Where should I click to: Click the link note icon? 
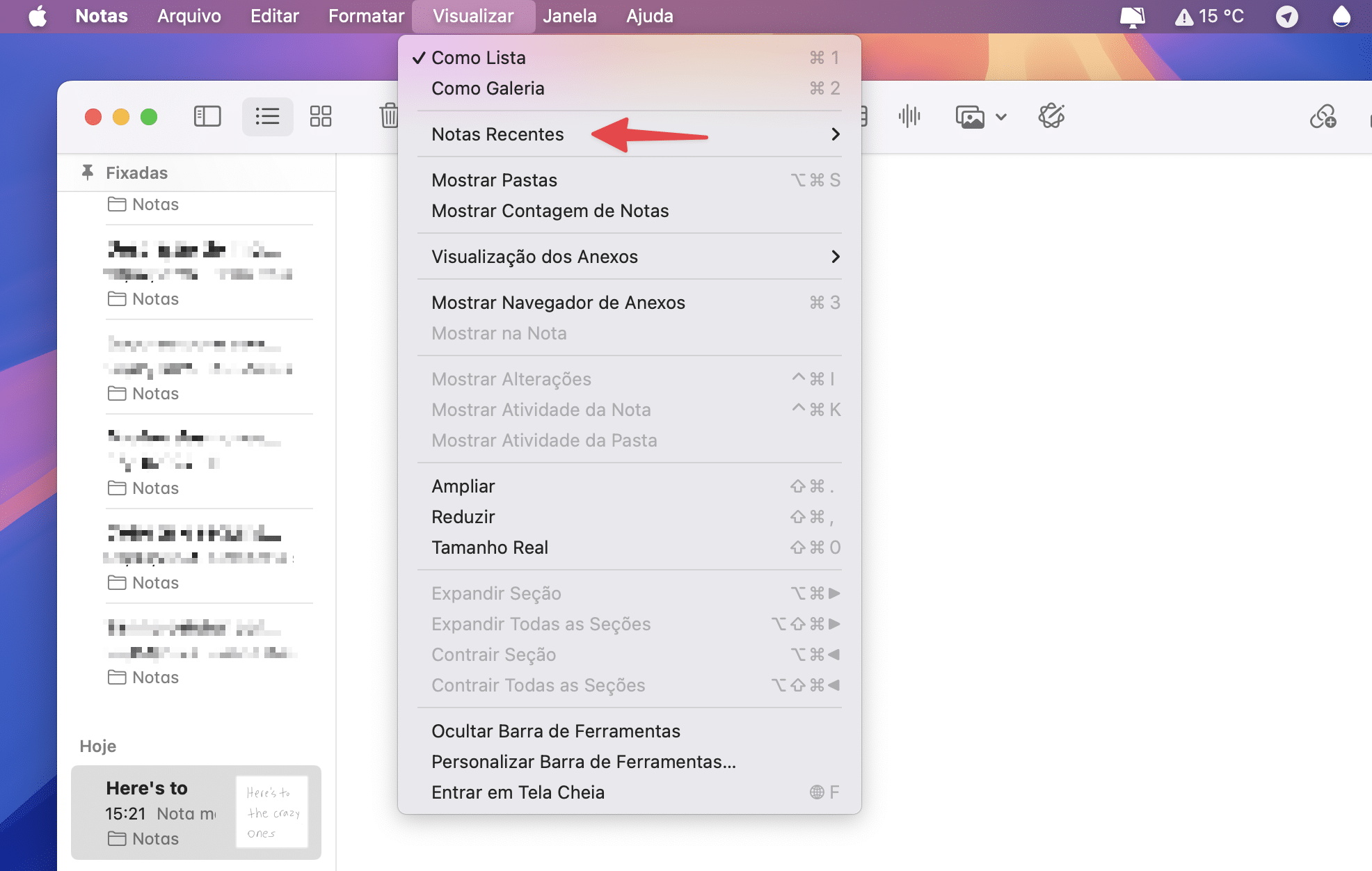pos(1323,116)
